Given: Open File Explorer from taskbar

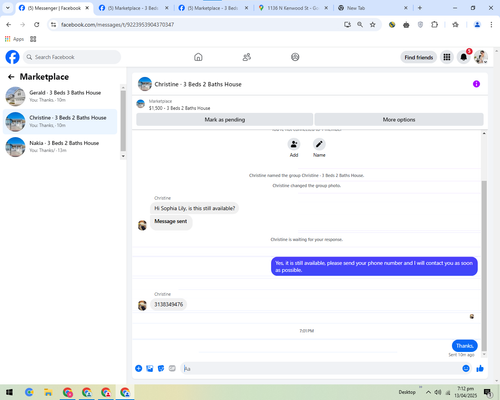Looking at the screenshot, I should pos(48,392).
